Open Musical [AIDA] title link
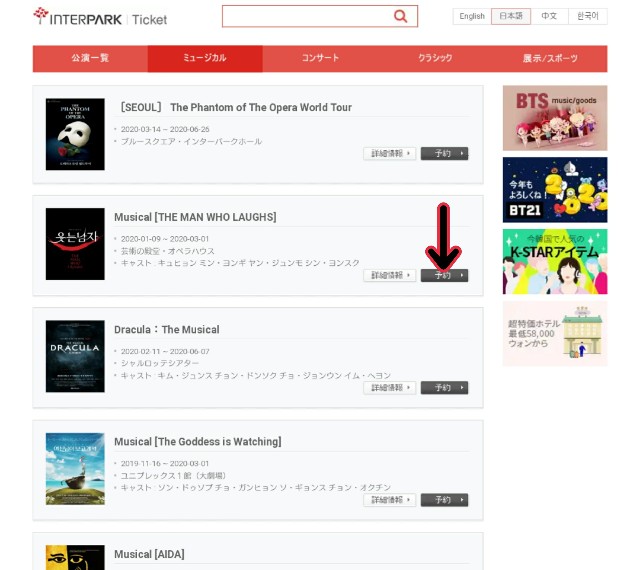This screenshot has height=570, width=640. tap(149, 554)
